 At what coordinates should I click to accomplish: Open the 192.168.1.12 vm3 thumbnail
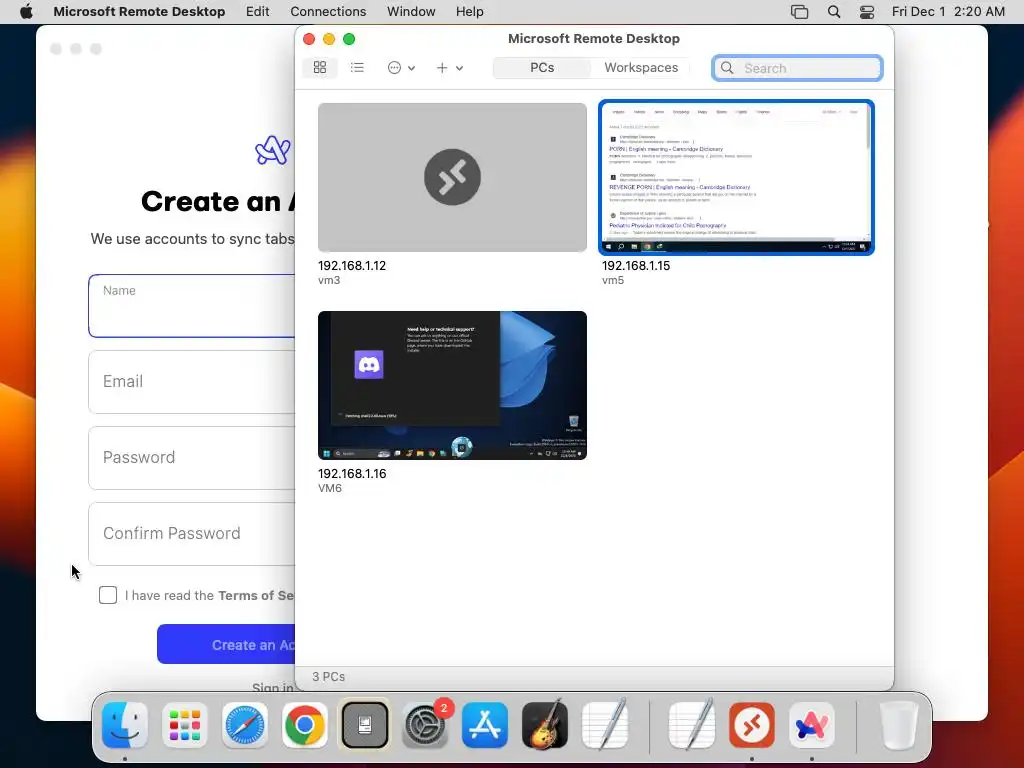pos(452,177)
